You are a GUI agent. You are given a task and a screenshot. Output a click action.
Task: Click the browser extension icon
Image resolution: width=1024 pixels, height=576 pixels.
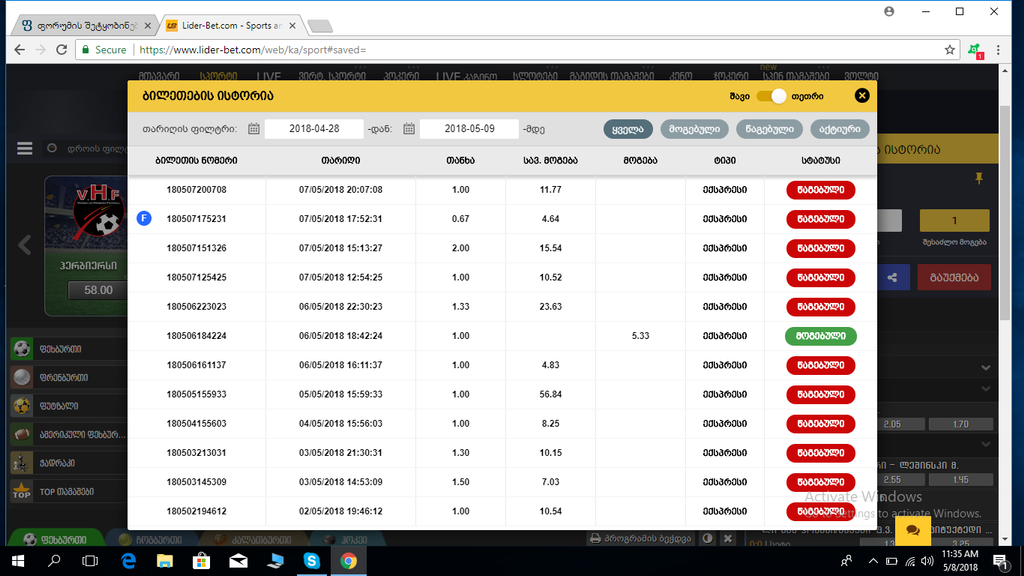click(x=975, y=50)
